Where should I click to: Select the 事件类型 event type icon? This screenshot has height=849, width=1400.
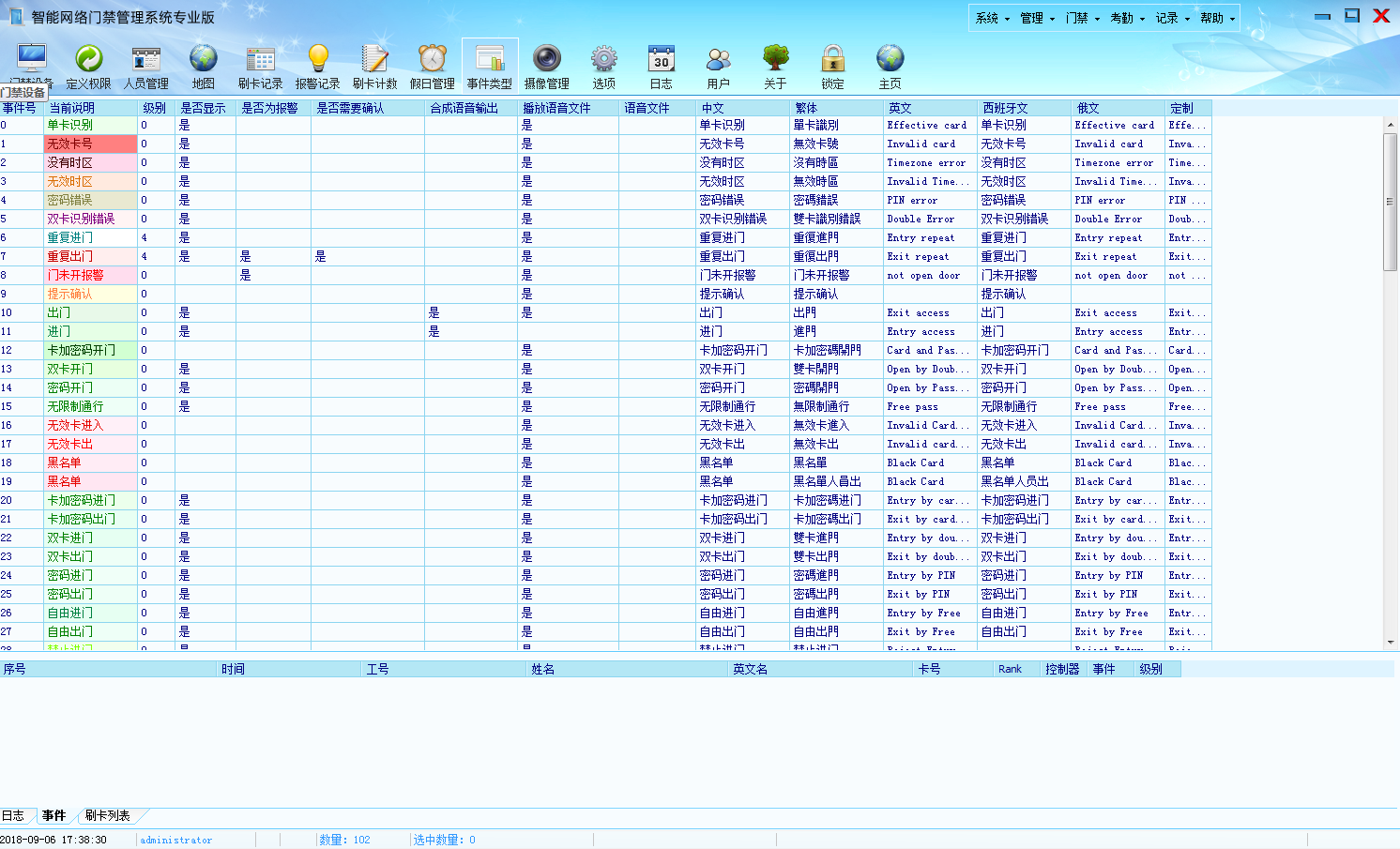[490, 67]
